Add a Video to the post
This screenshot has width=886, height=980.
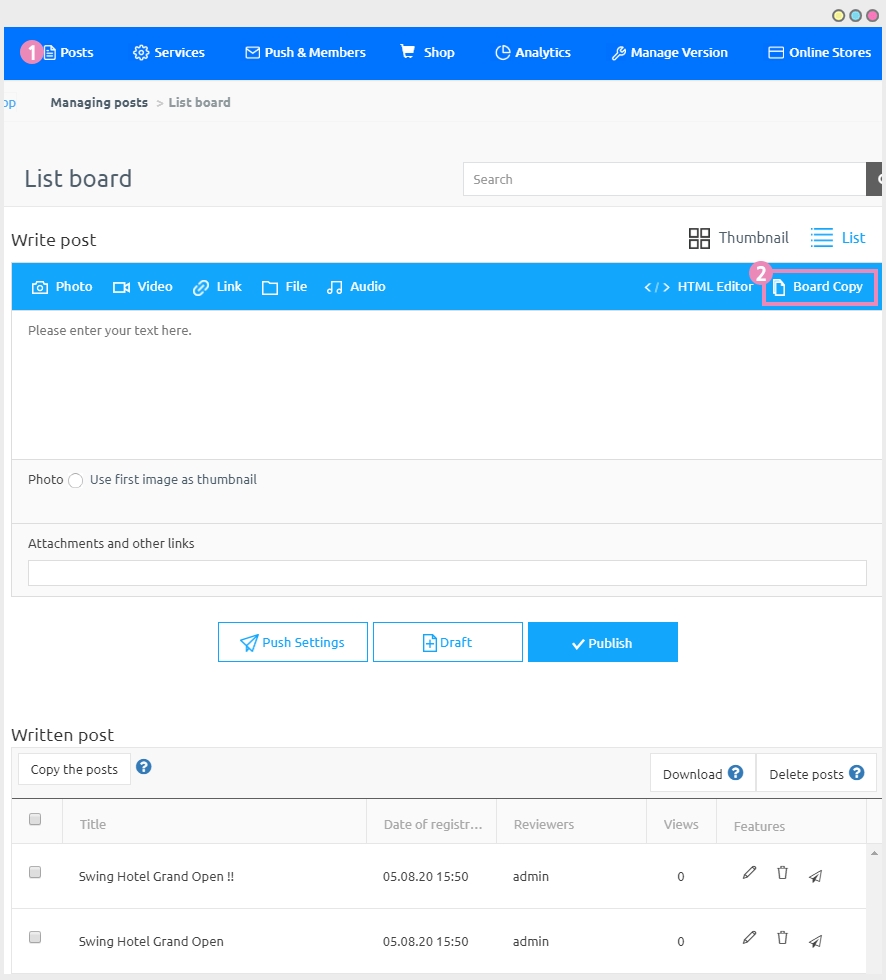142,287
